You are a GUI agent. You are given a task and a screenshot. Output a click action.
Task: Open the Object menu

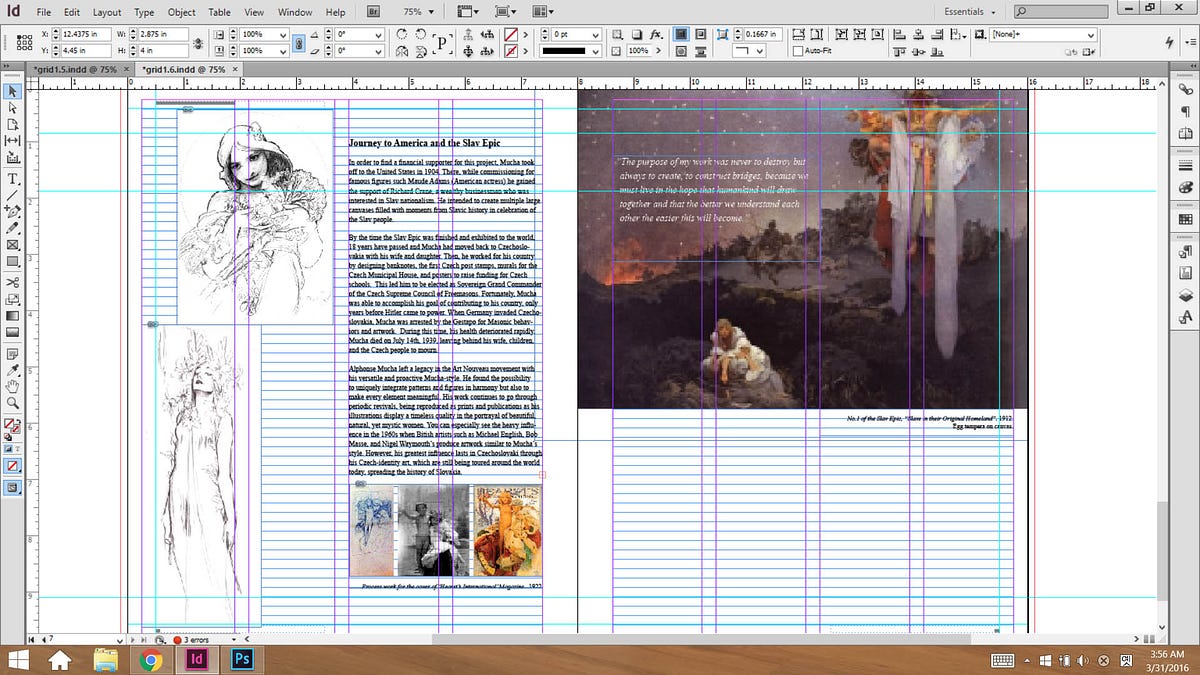(x=182, y=12)
